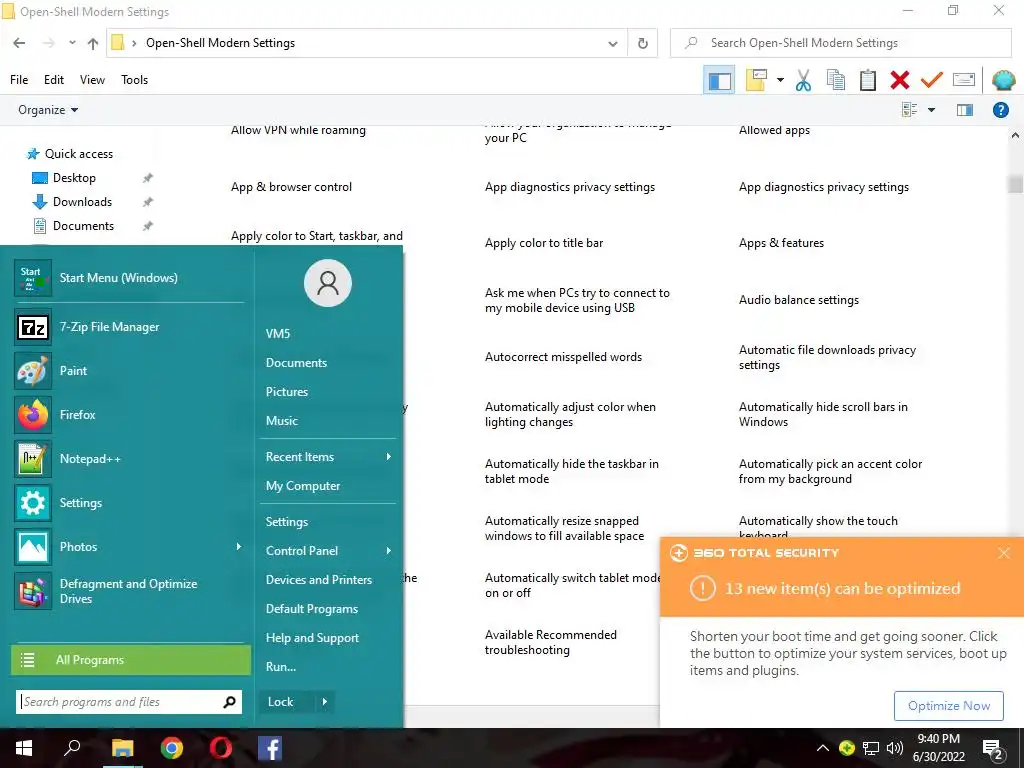Open Start Menu (Windows) entry

coord(129,278)
